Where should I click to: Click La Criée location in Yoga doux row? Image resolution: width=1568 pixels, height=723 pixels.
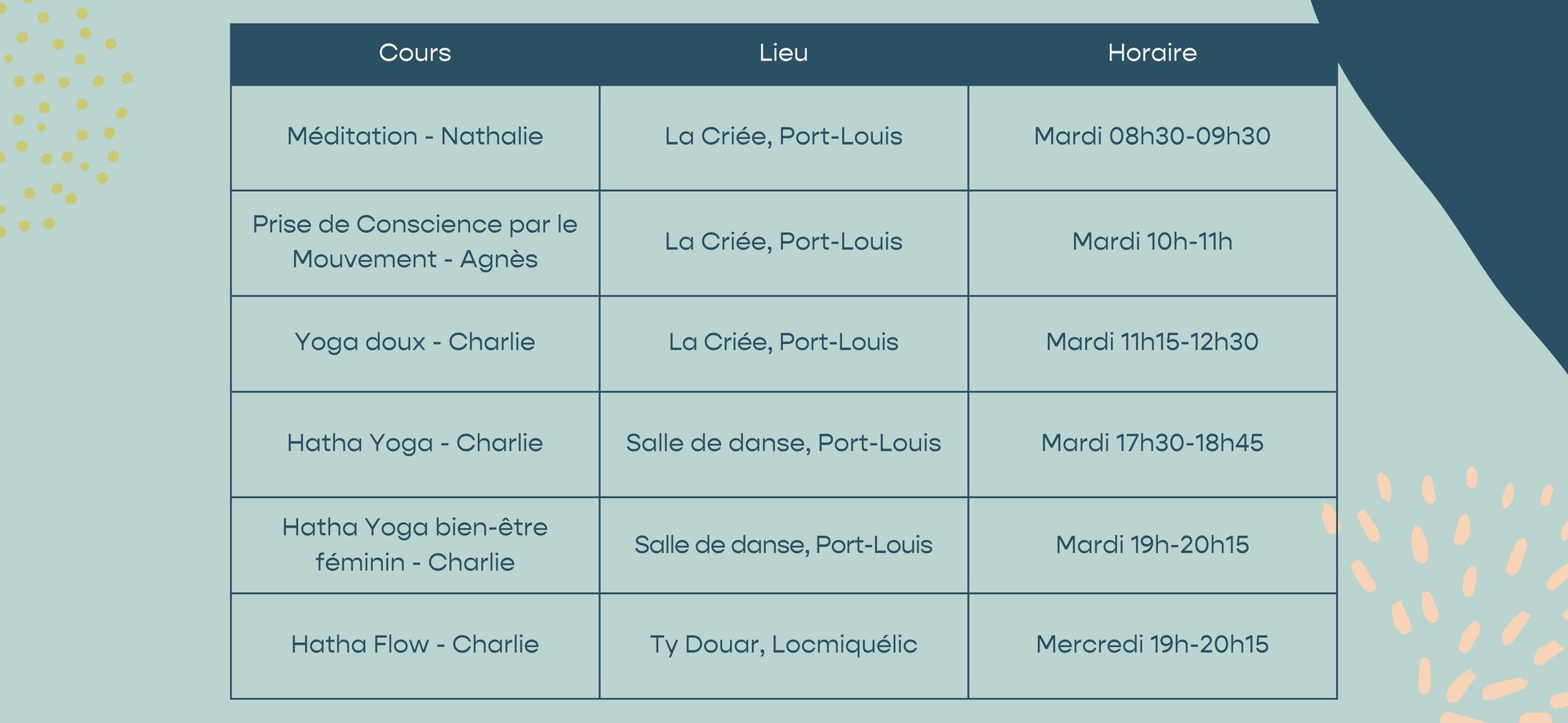783,343
